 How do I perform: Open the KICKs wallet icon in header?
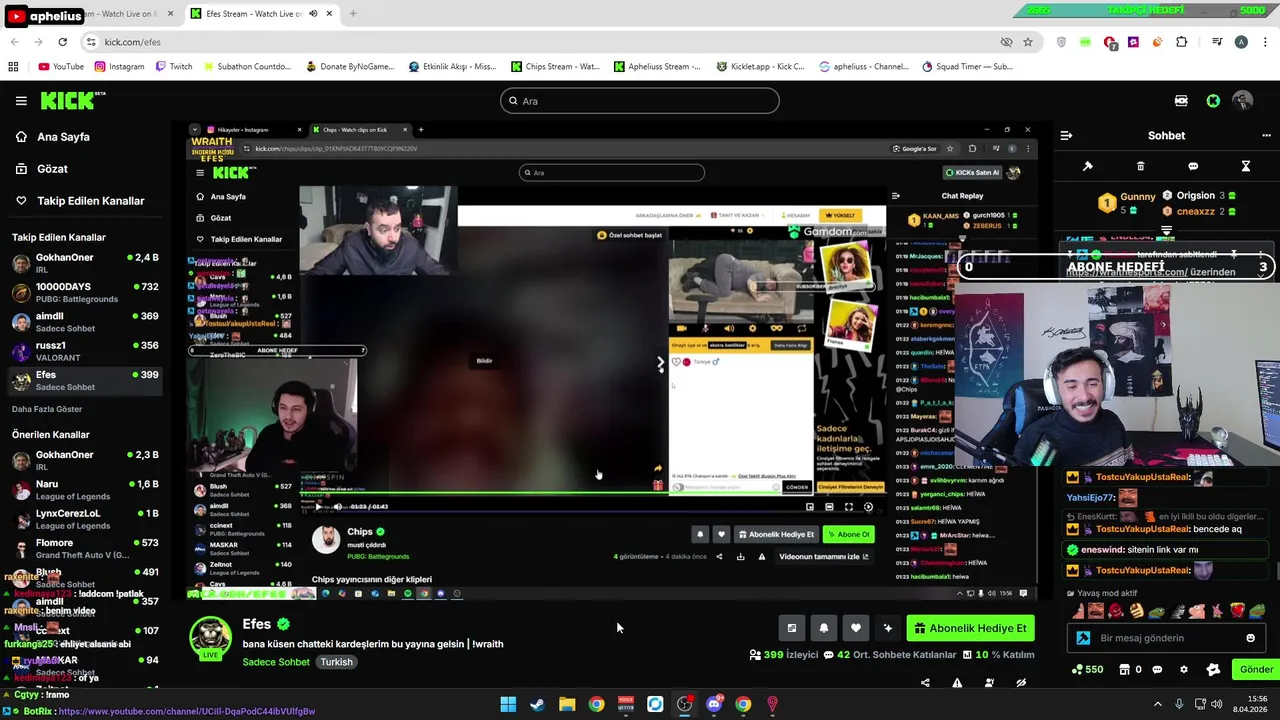coord(1181,101)
